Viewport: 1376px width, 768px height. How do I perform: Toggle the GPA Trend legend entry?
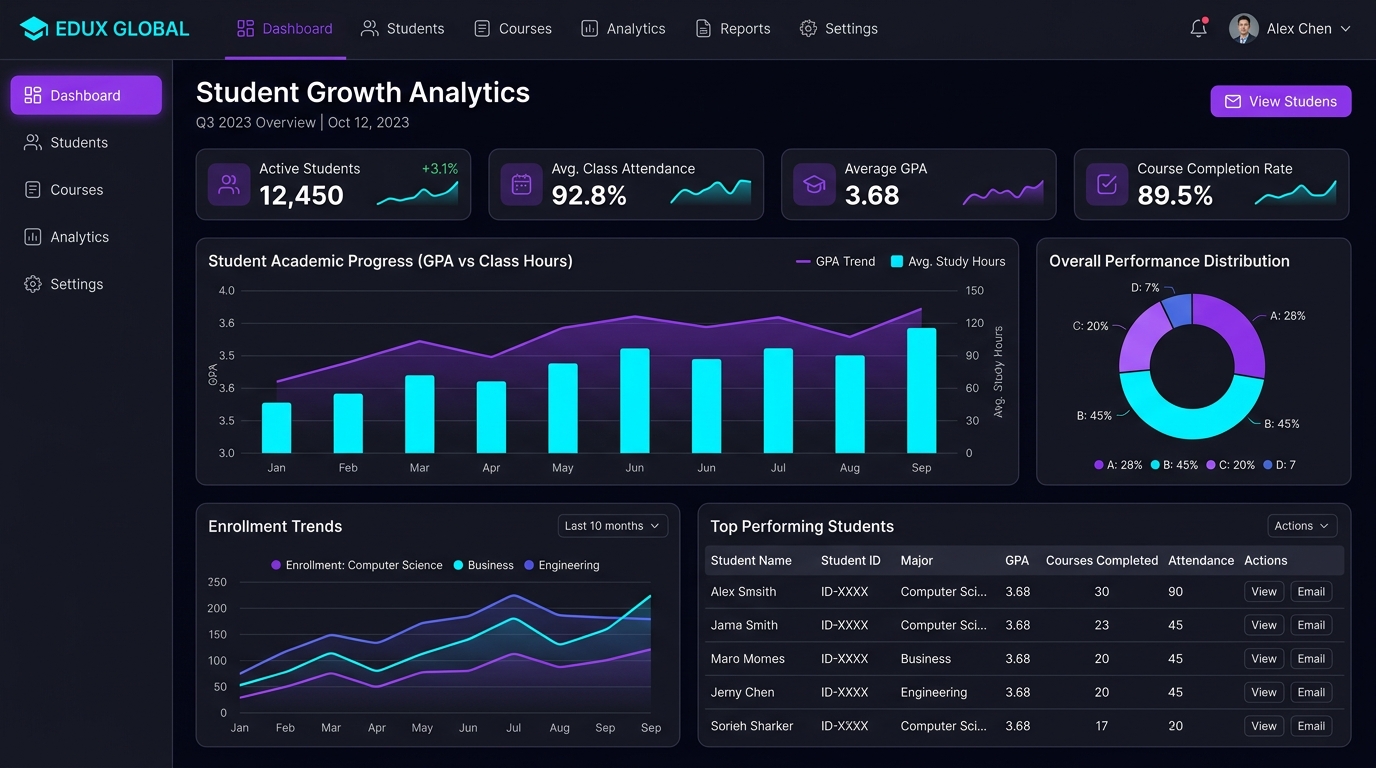(x=835, y=261)
